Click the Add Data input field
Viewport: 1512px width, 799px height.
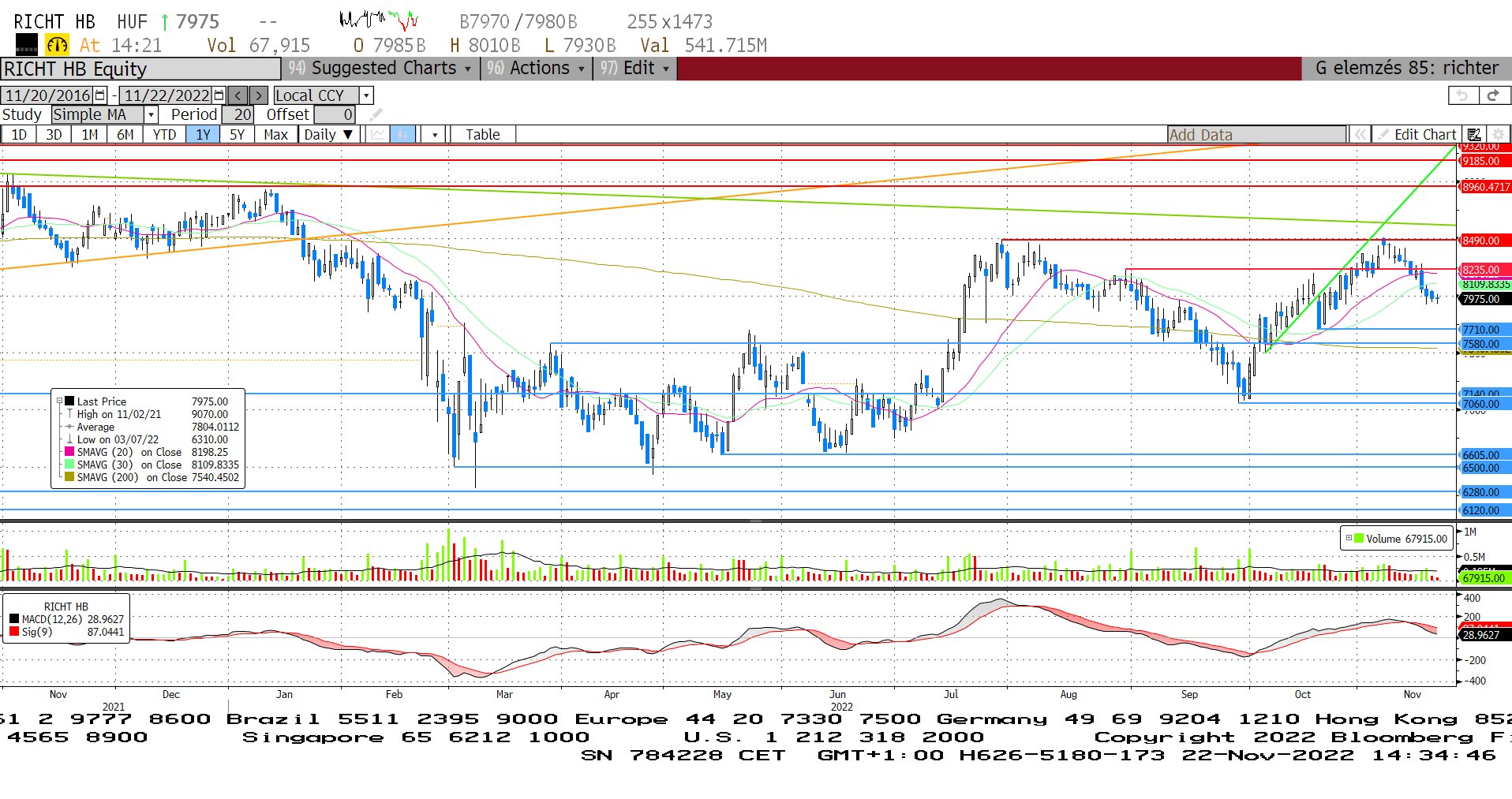[x=1256, y=135]
